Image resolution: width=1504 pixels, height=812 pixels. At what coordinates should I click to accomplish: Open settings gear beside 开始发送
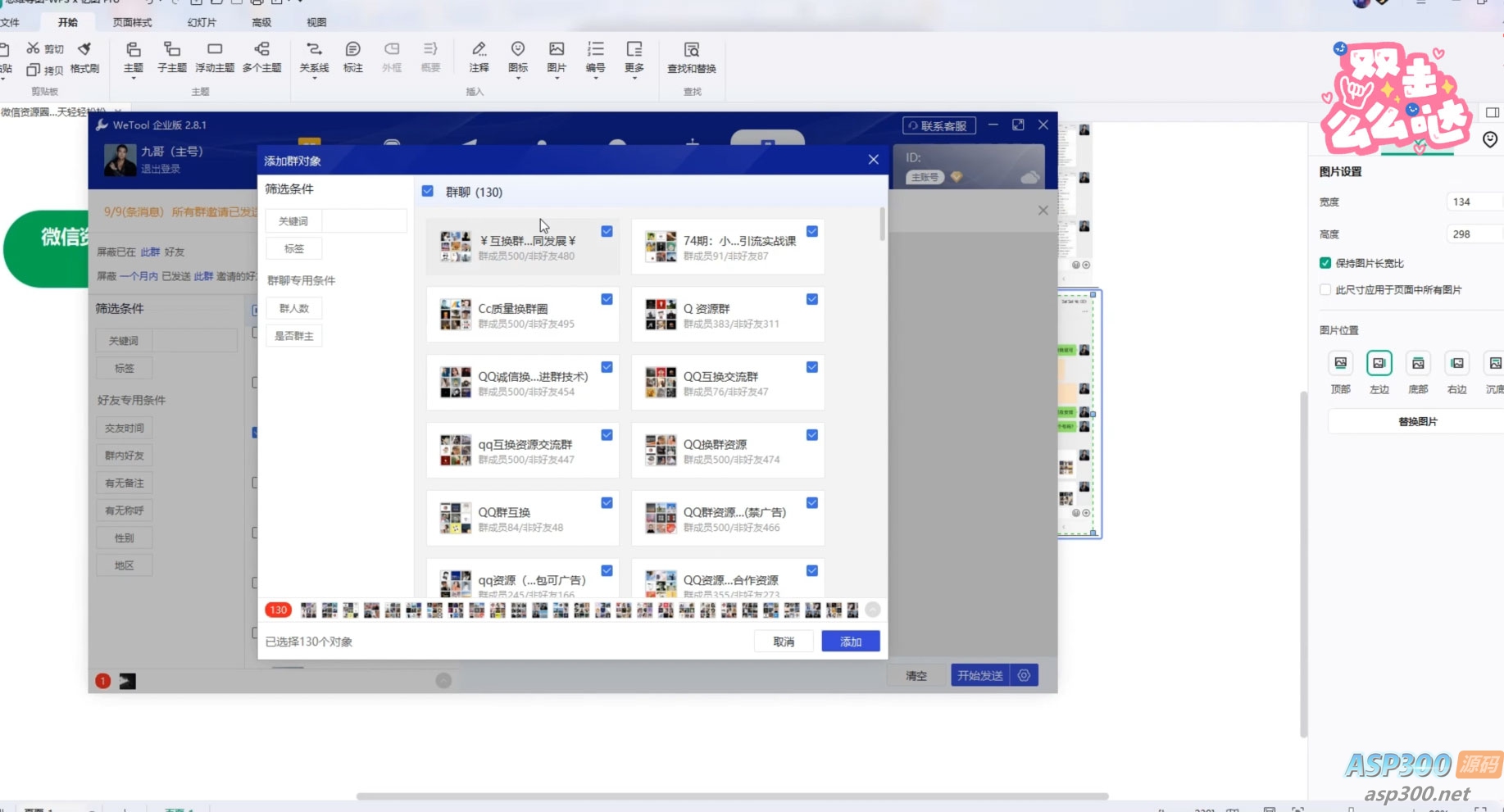1024,675
